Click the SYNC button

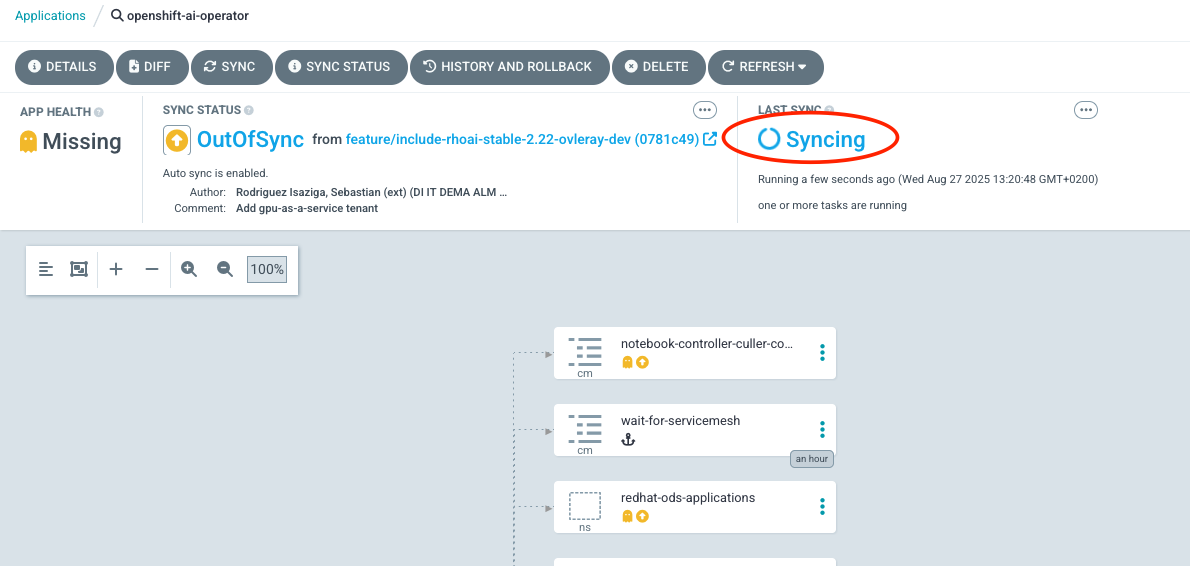click(229, 67)
